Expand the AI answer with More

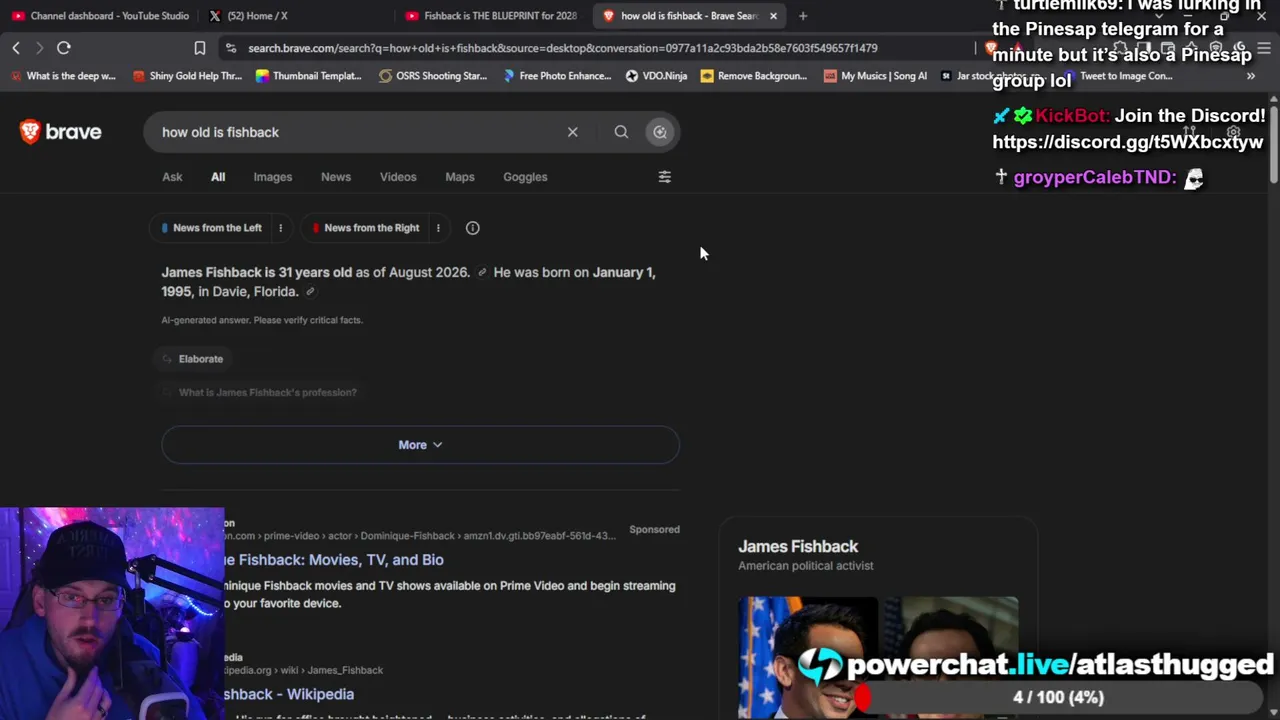tap(420, 445)
